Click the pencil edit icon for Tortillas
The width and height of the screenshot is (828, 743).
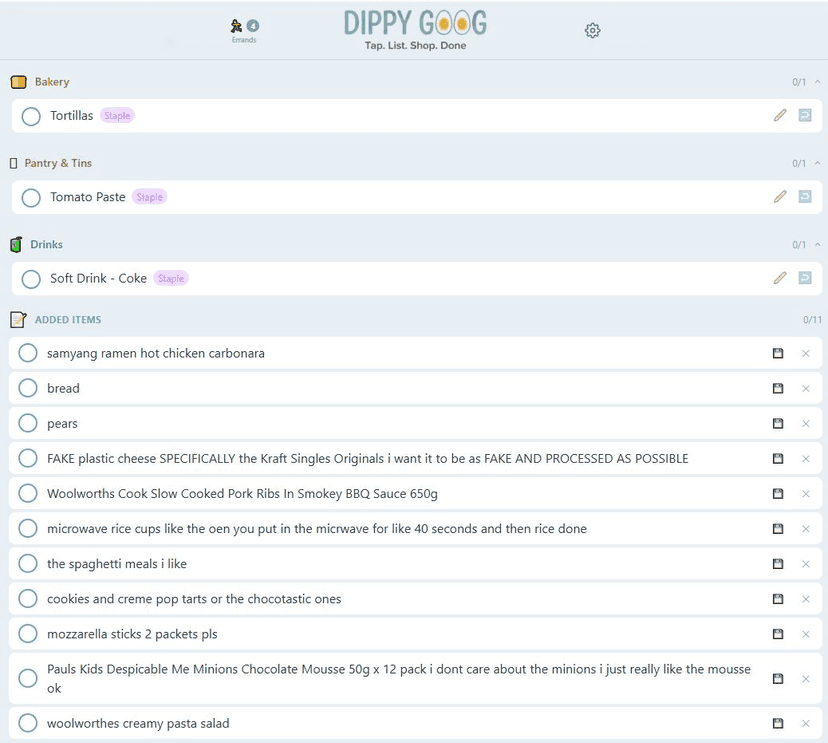point(780,116)
